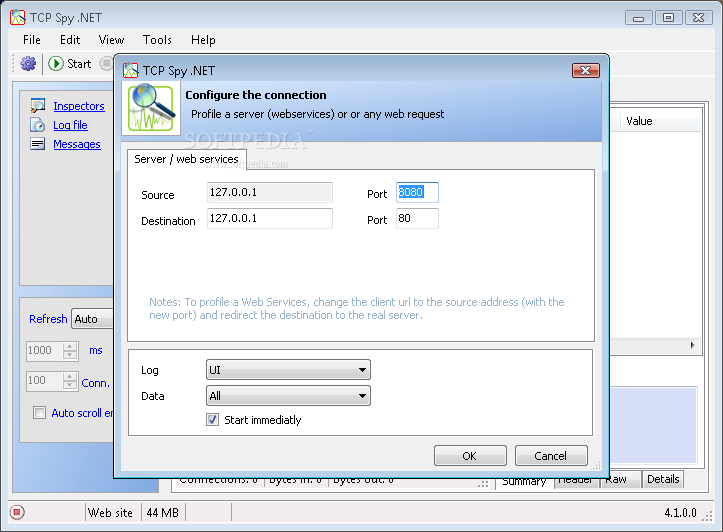
Task: Minimize the main TCP Spy window
Action: point(638,18)
